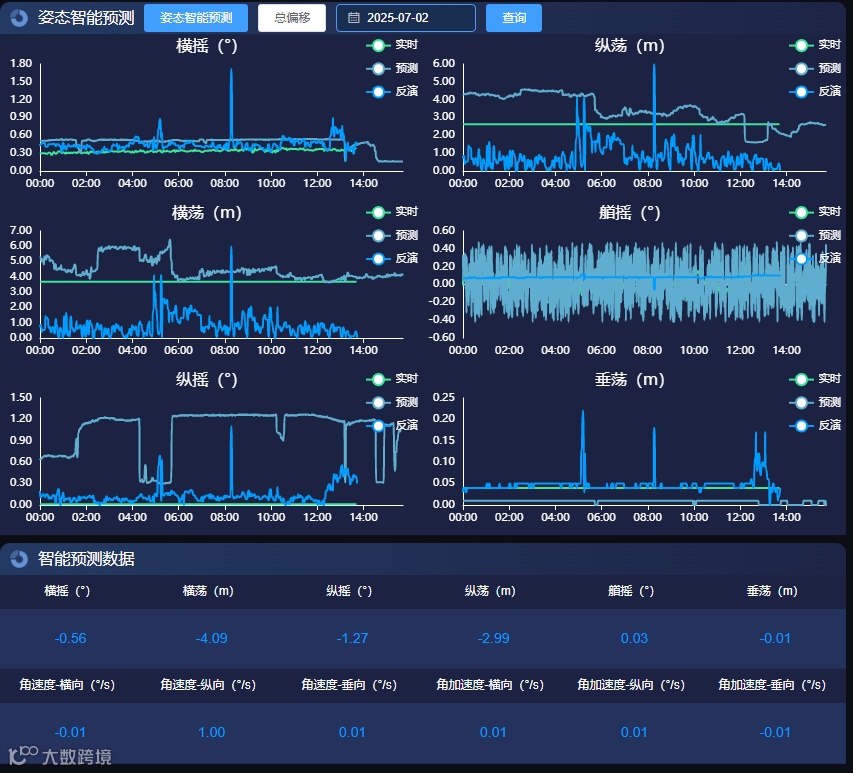Screen dimensions: 853x773
Task: Switch to the 总偏移 tab
Action: 292,18
